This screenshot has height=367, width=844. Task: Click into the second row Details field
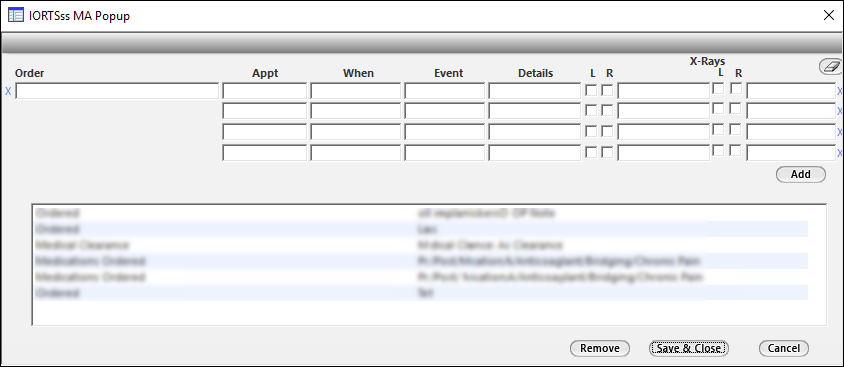534,111
